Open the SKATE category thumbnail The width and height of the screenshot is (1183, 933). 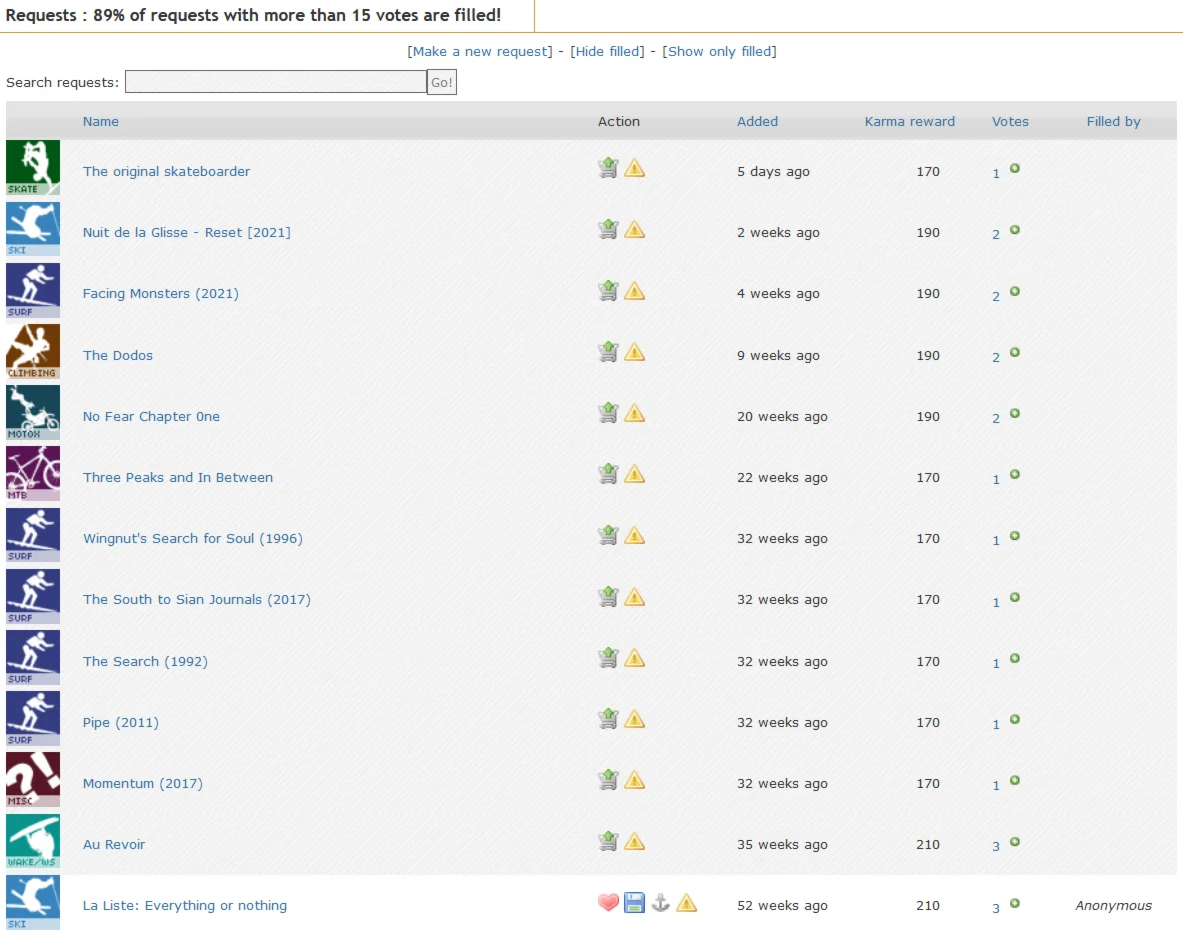pyautogui.click(x=33, y=167)
